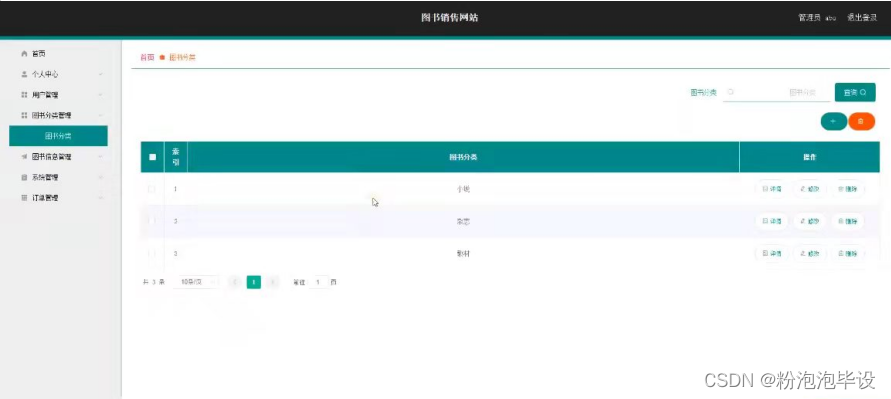891x399 pixels.
Task: Click the teal 查询 search button
Action: 855,92
